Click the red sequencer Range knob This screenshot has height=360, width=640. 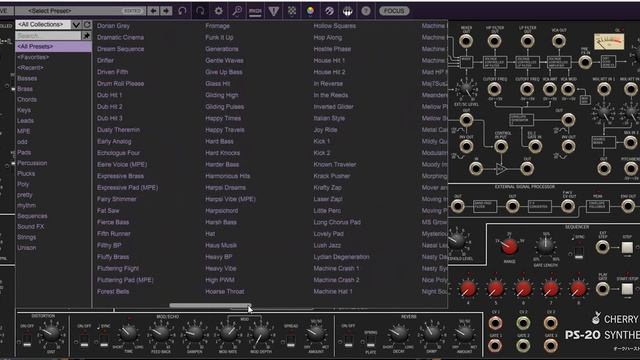coord(509,246)
